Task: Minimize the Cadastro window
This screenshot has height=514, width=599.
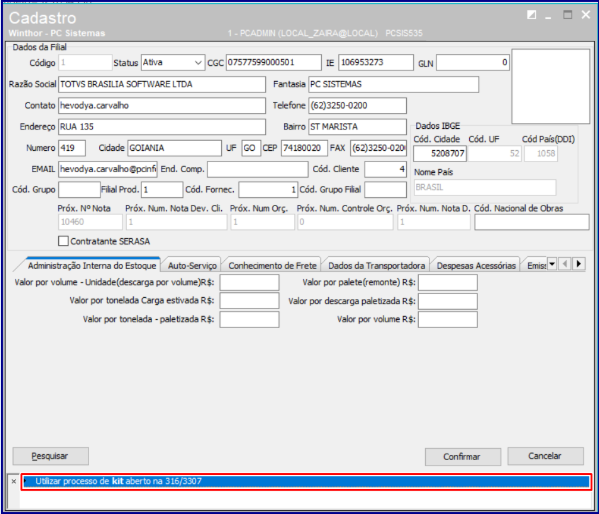Action: [549, 17]
